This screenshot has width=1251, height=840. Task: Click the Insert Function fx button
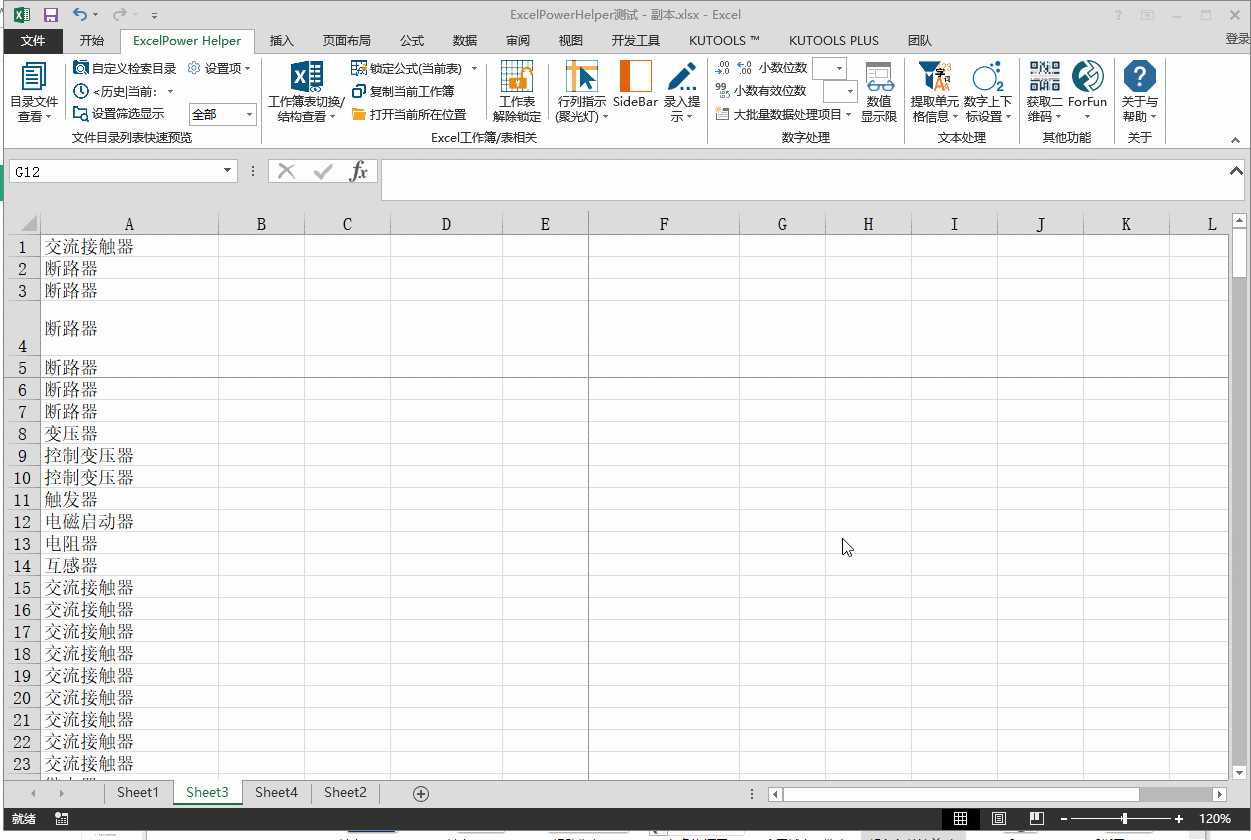coord(358,172)
